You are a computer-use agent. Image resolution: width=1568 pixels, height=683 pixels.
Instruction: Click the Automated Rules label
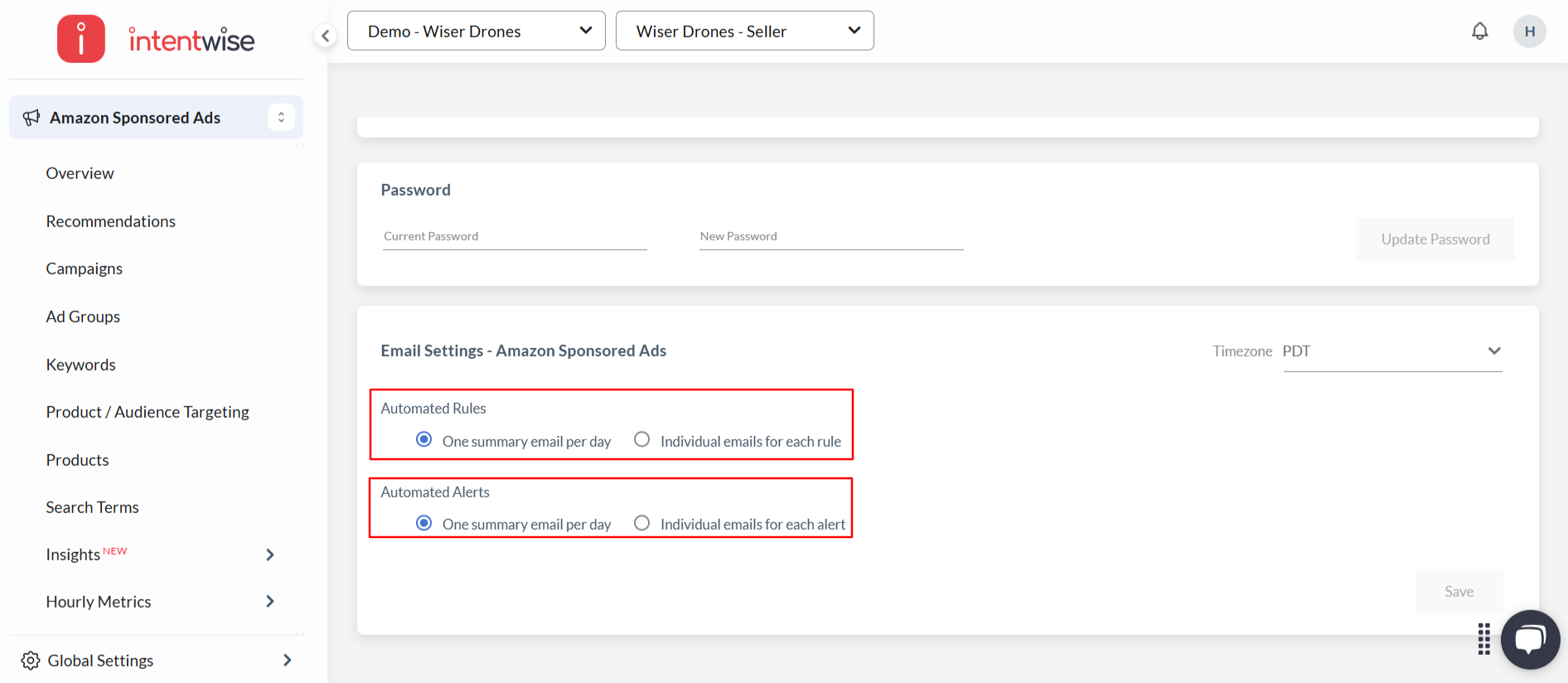click(x=433, y=409)
